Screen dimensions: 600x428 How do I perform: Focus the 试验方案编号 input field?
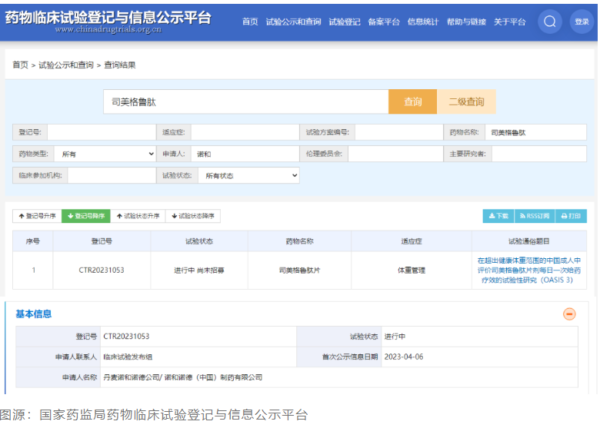click(x=399, y=132)
